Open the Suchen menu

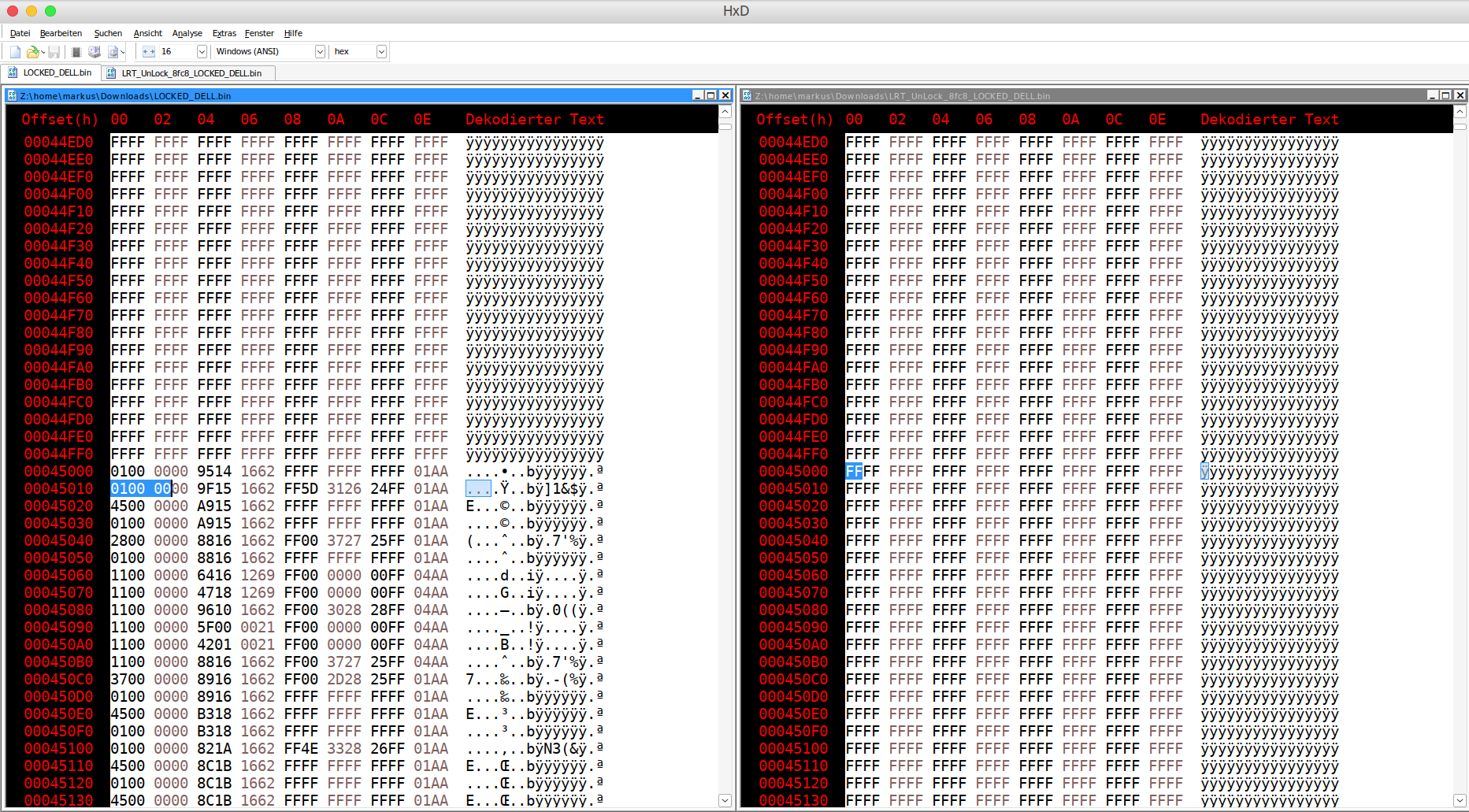tap(108, 33)
